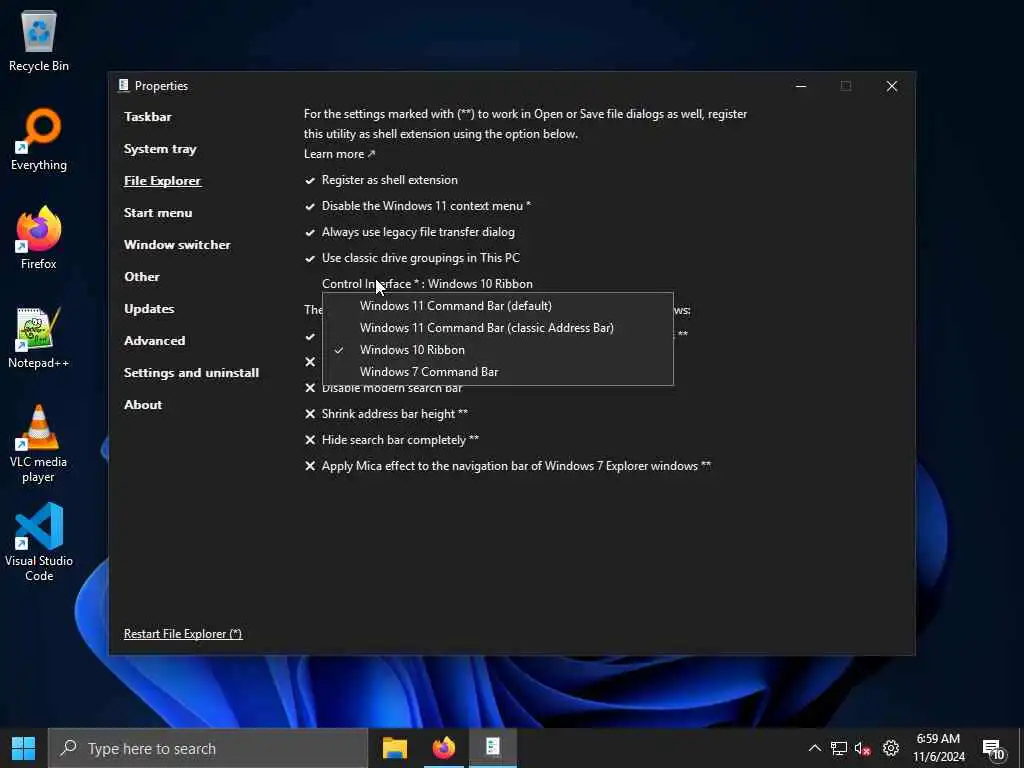Click the Properties window title icon
The width and height of the screenshot is (1024, 768).
pos(123,86)
